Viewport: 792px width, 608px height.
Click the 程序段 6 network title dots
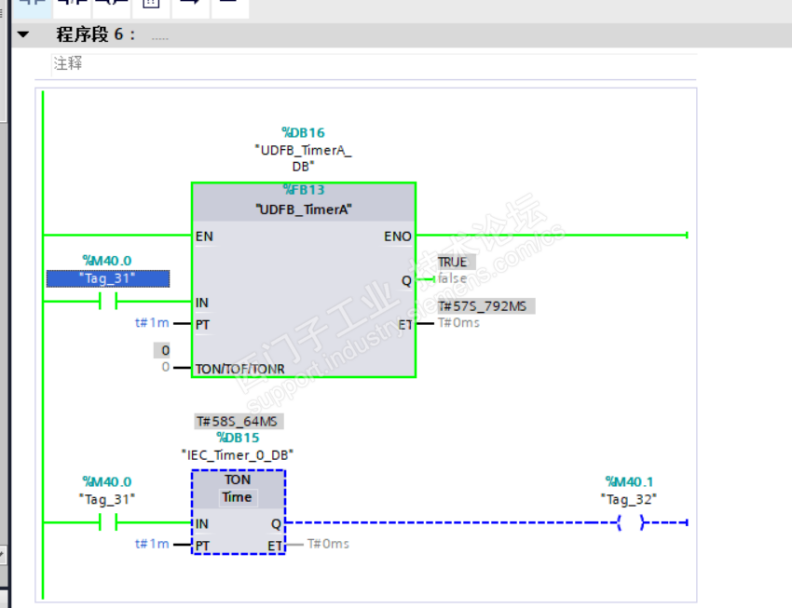[x=160, y=38]
